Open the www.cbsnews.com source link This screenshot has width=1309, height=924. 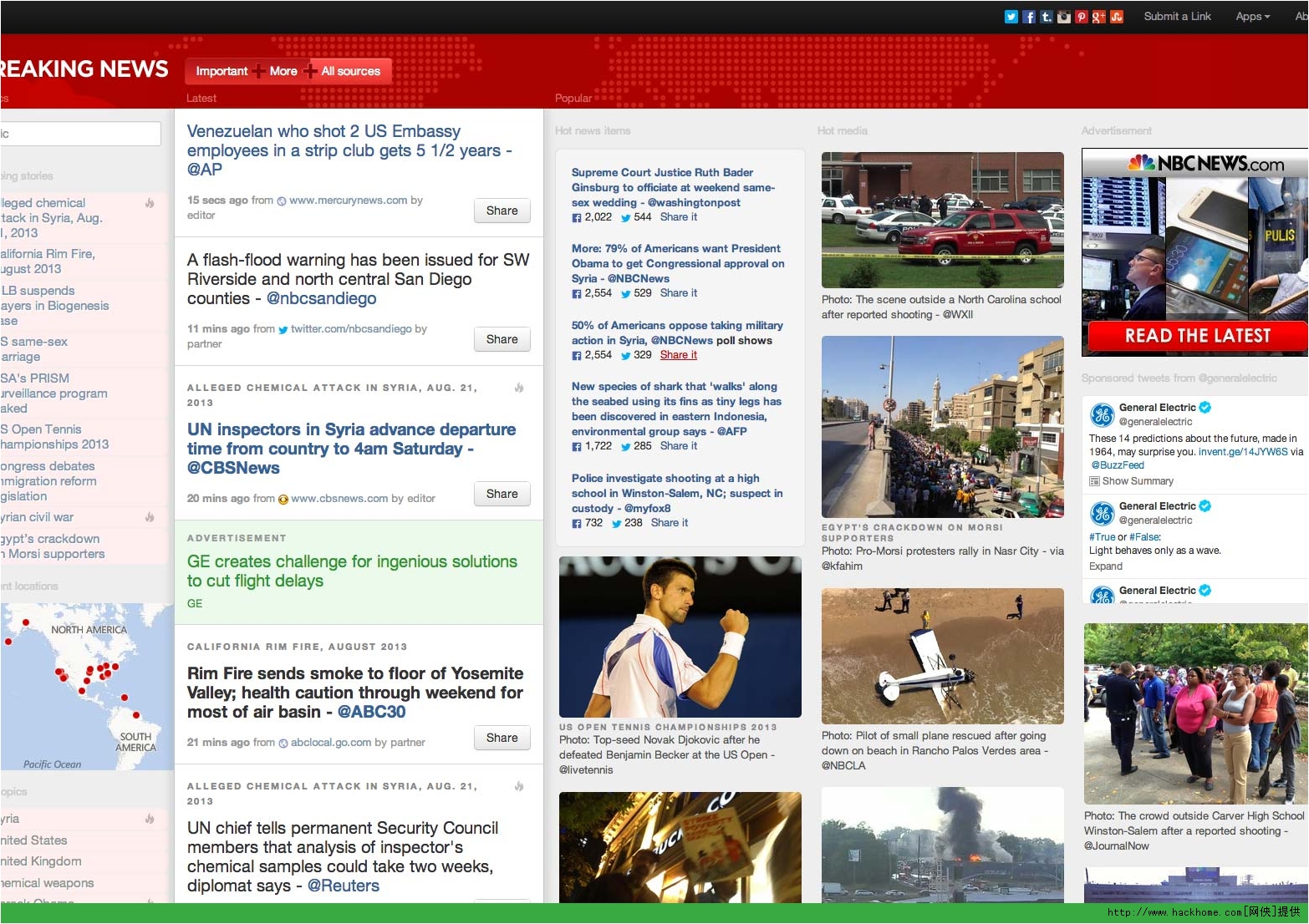pyautogui.click(x=339, y=499)
